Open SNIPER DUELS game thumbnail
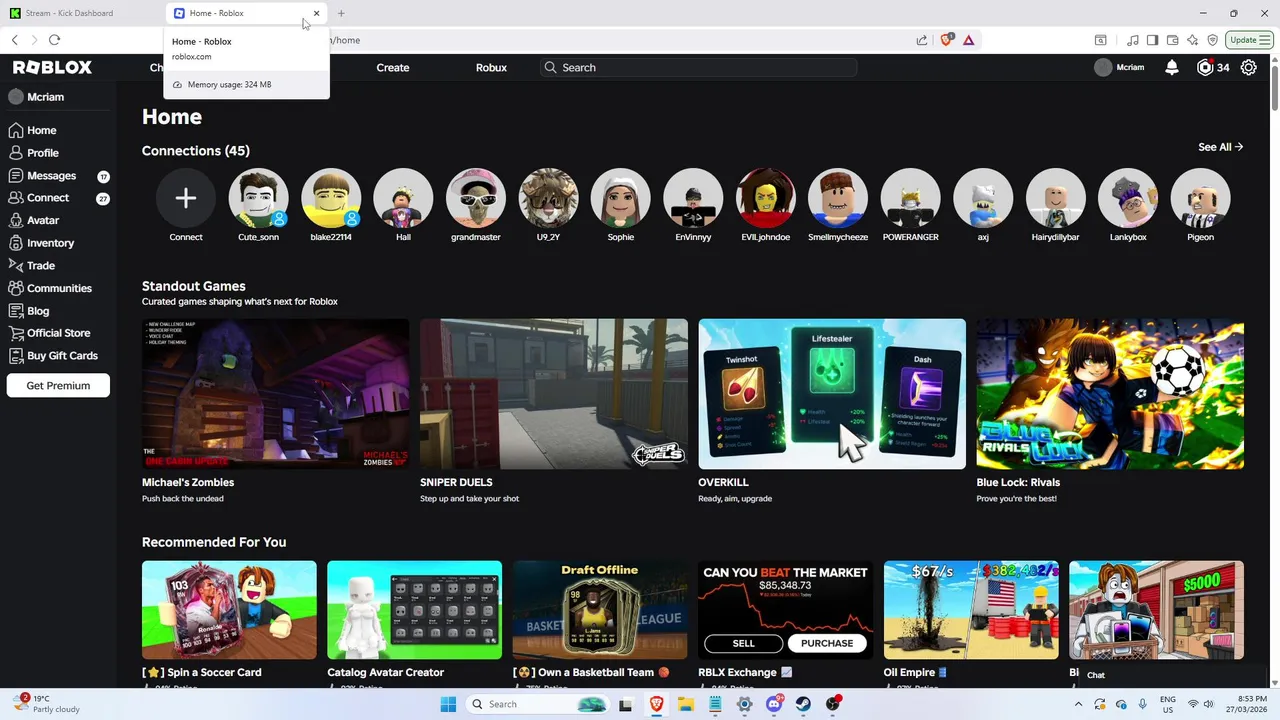The height and width of the screenshot is (720, 1280). (554, 394)
